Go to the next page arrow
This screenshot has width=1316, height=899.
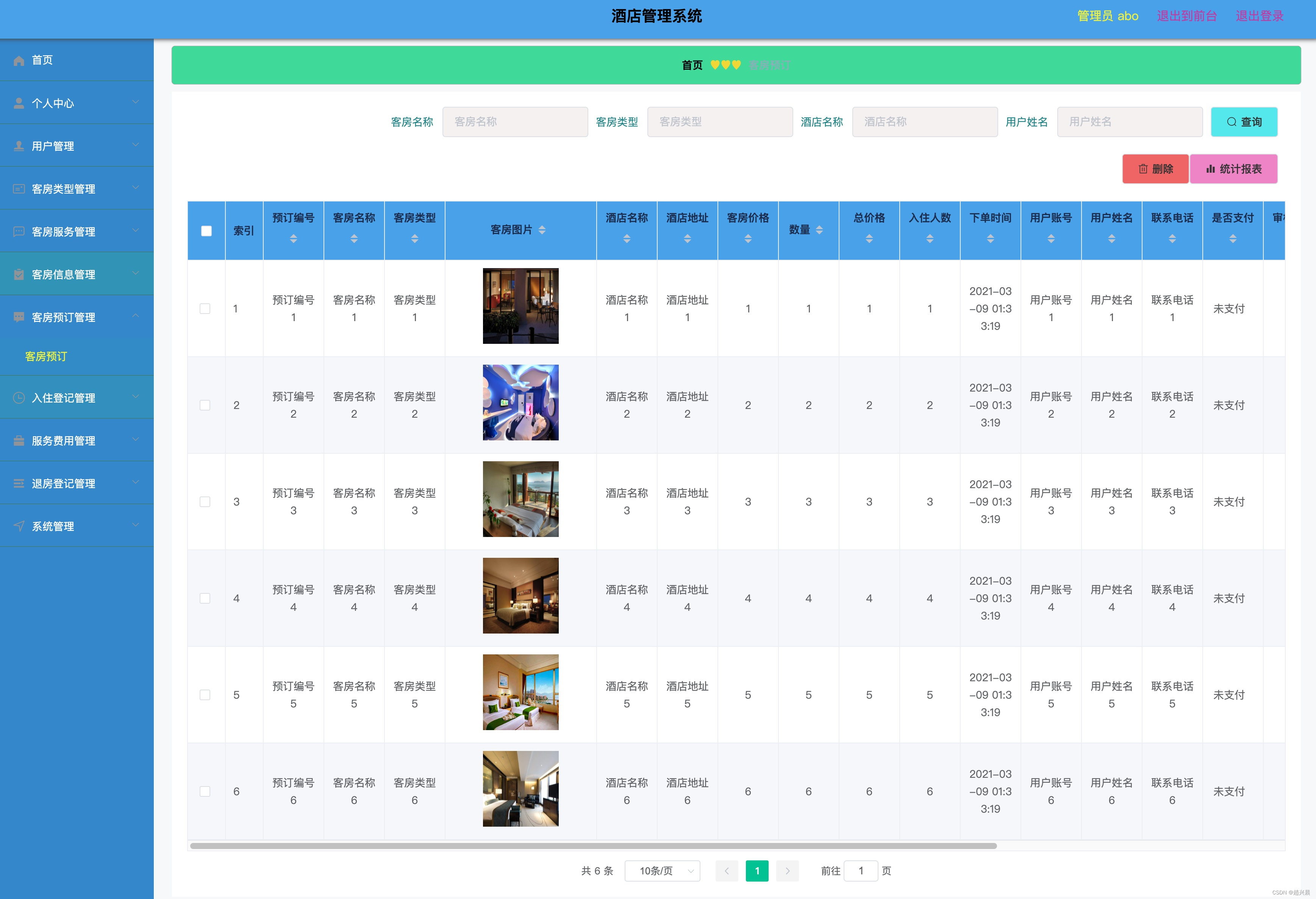pyautogui.click(x=787, y=871)
